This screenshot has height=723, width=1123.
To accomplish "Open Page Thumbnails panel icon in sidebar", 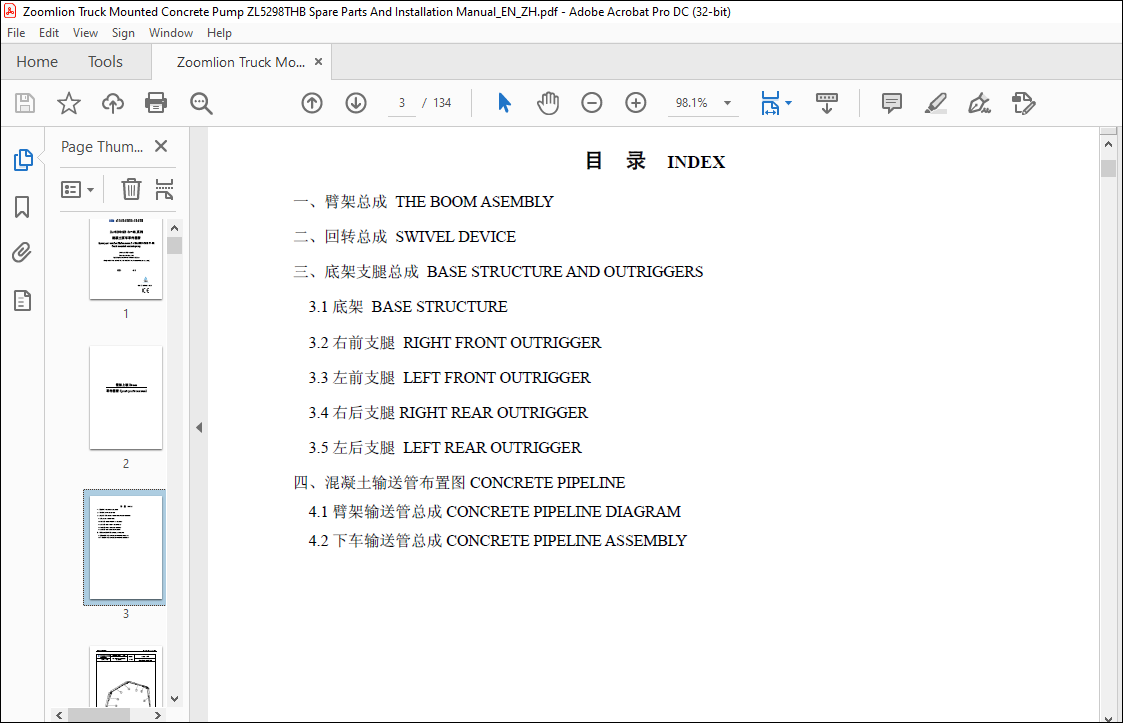I will coord(23,160).
